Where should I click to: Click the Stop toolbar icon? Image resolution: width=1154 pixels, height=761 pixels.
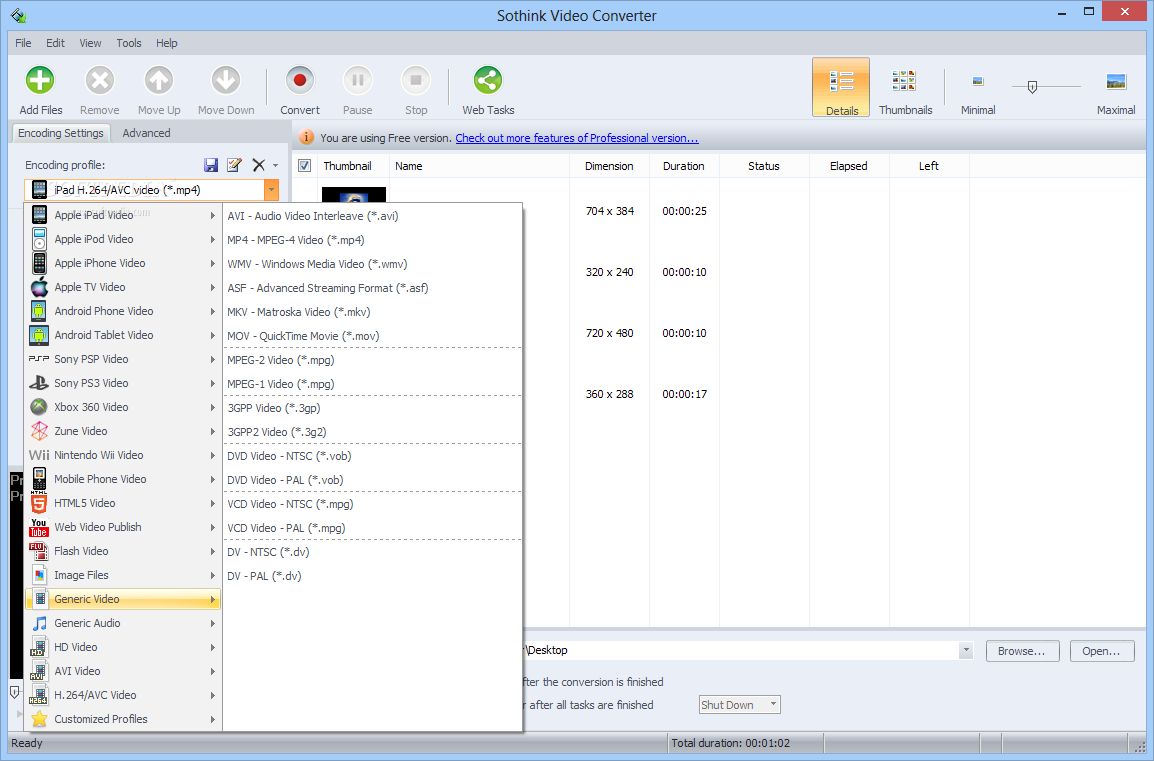point(416,81)
